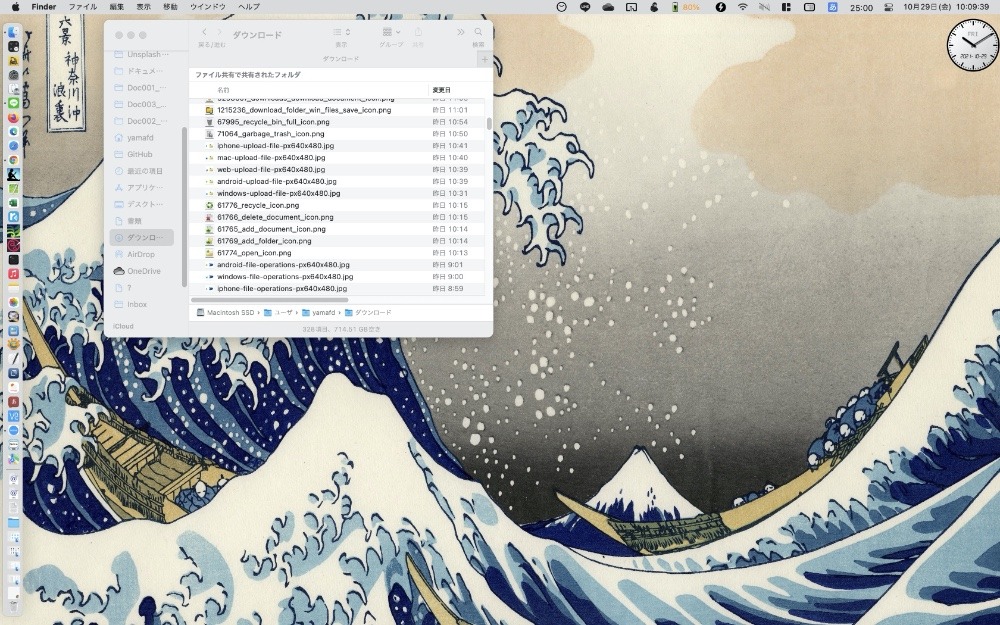
Task: Click the Search icon in the toolbar
Action: tap(477, 33)
